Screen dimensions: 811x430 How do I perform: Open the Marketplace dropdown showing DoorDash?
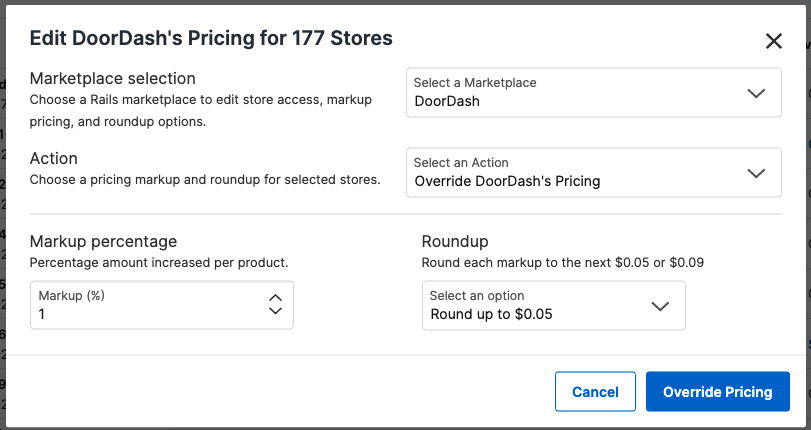pyautogui.click(x=580, y=93)
